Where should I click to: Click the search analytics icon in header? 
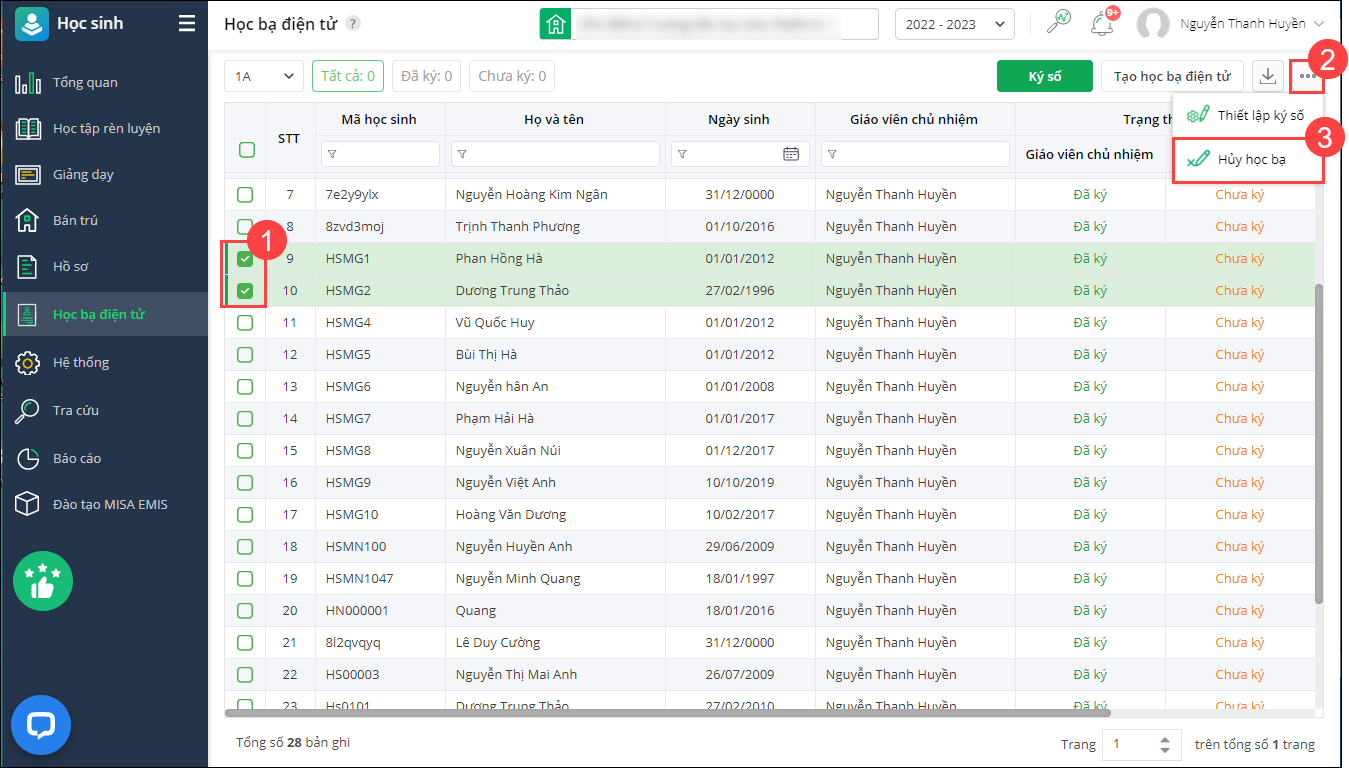tap(1058, 22)
